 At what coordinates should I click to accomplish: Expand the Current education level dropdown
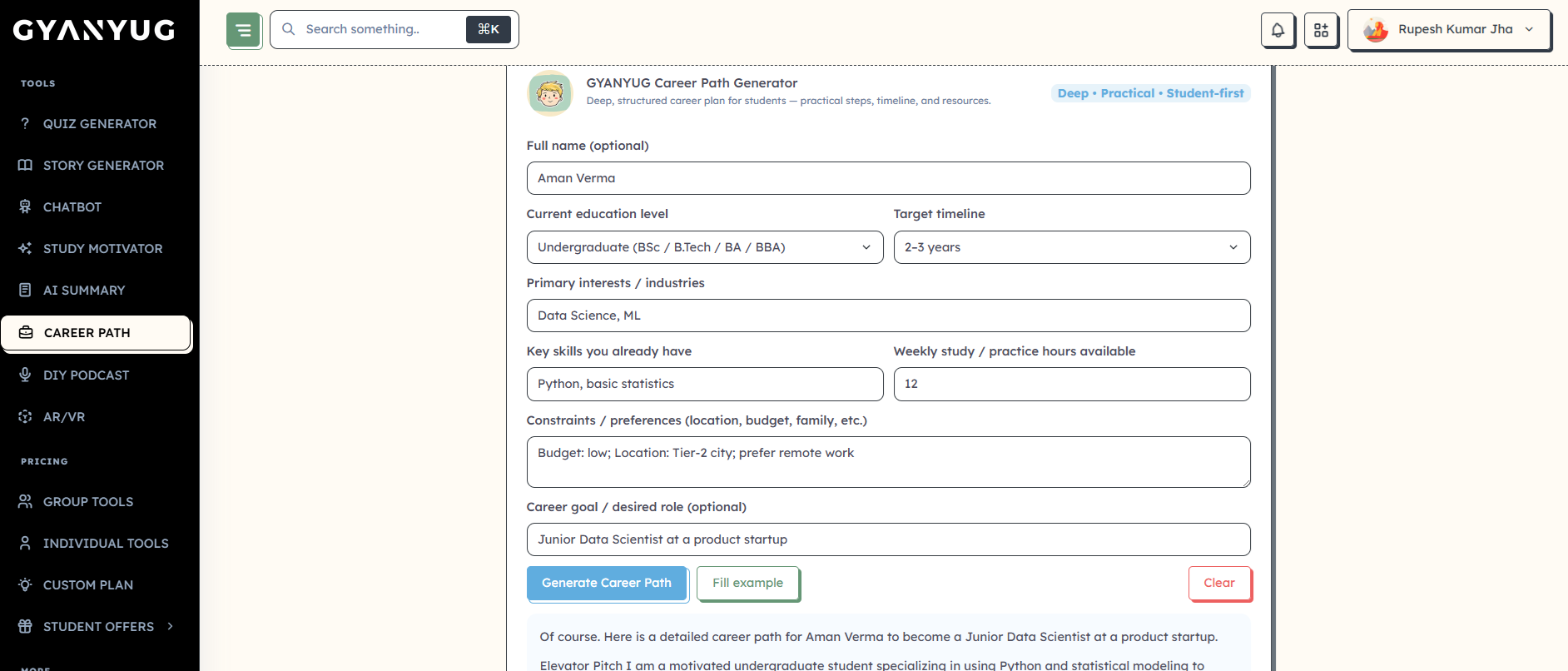coord(704,247)
